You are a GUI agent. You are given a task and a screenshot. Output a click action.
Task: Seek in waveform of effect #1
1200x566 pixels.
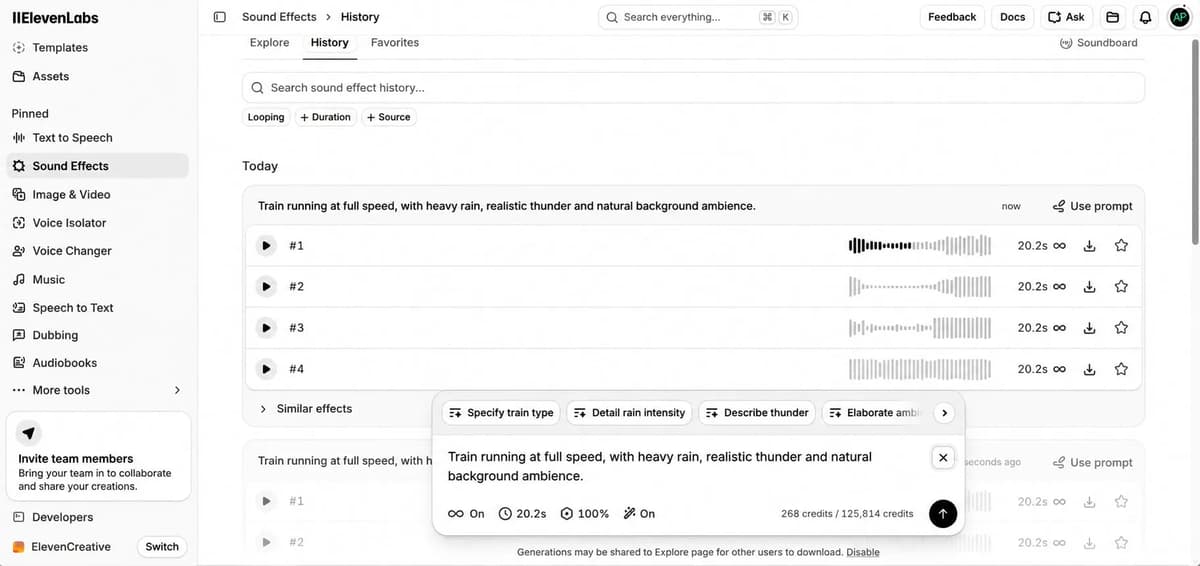920,246
